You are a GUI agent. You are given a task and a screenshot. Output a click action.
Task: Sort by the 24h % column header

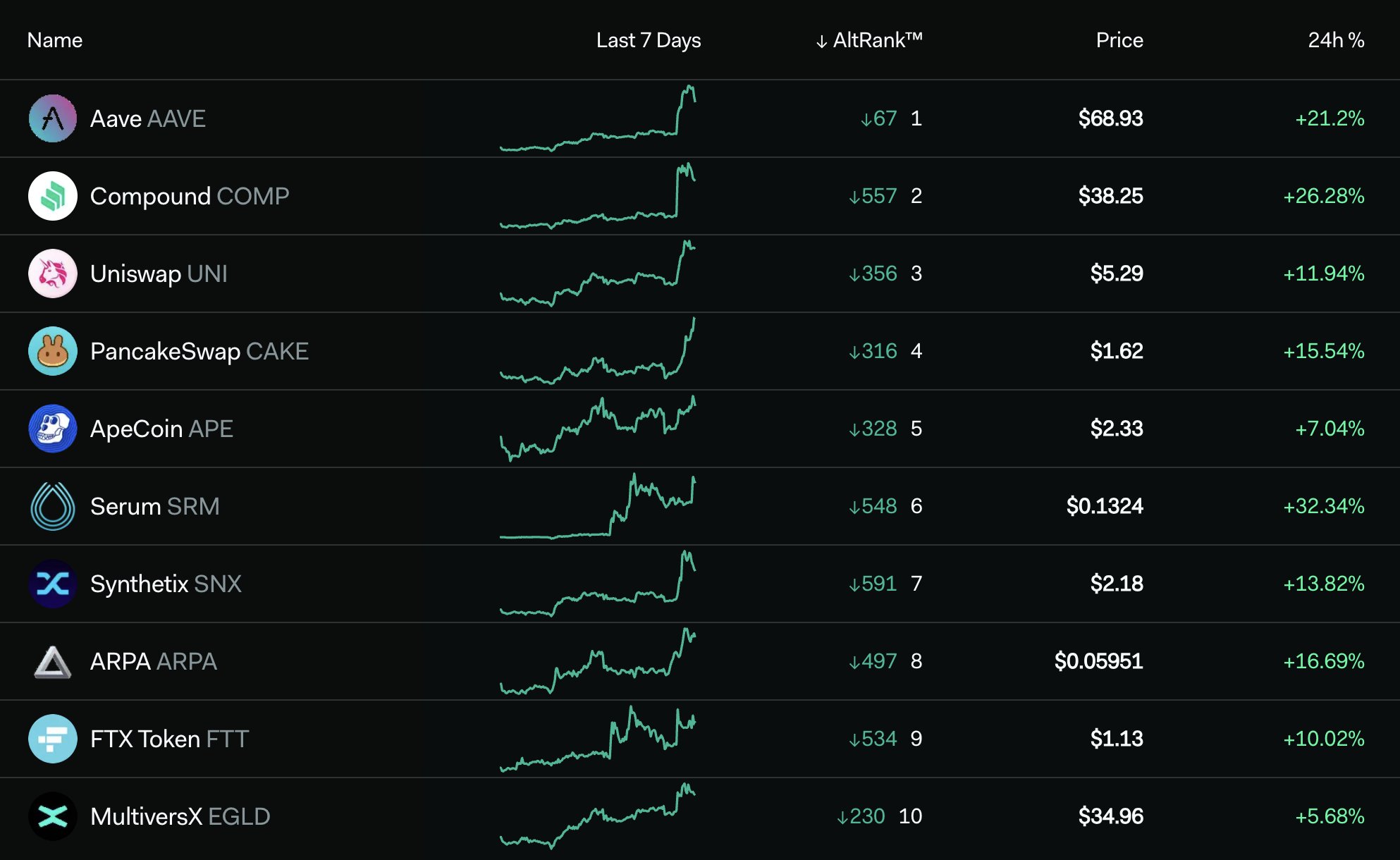1336,40
